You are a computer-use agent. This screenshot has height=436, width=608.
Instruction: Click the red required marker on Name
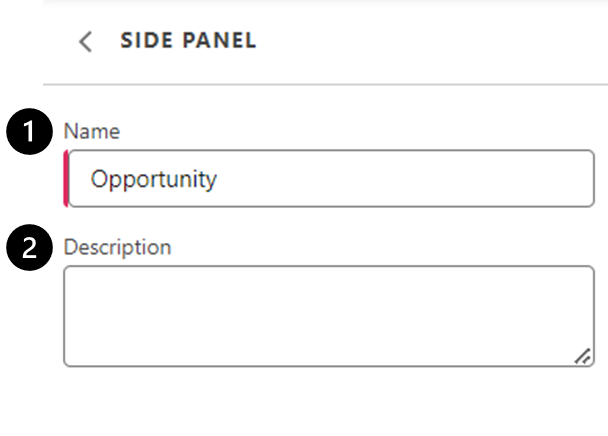coord(66,179)
